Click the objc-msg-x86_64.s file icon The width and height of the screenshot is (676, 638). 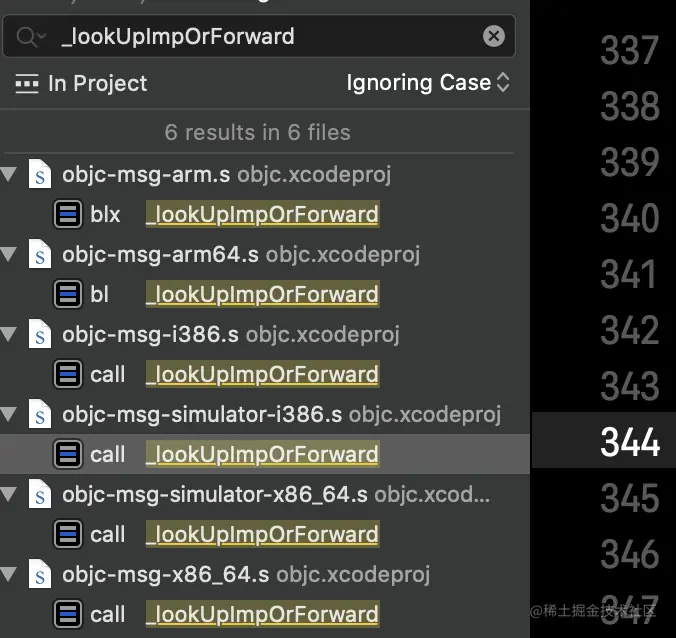(40, 575)
